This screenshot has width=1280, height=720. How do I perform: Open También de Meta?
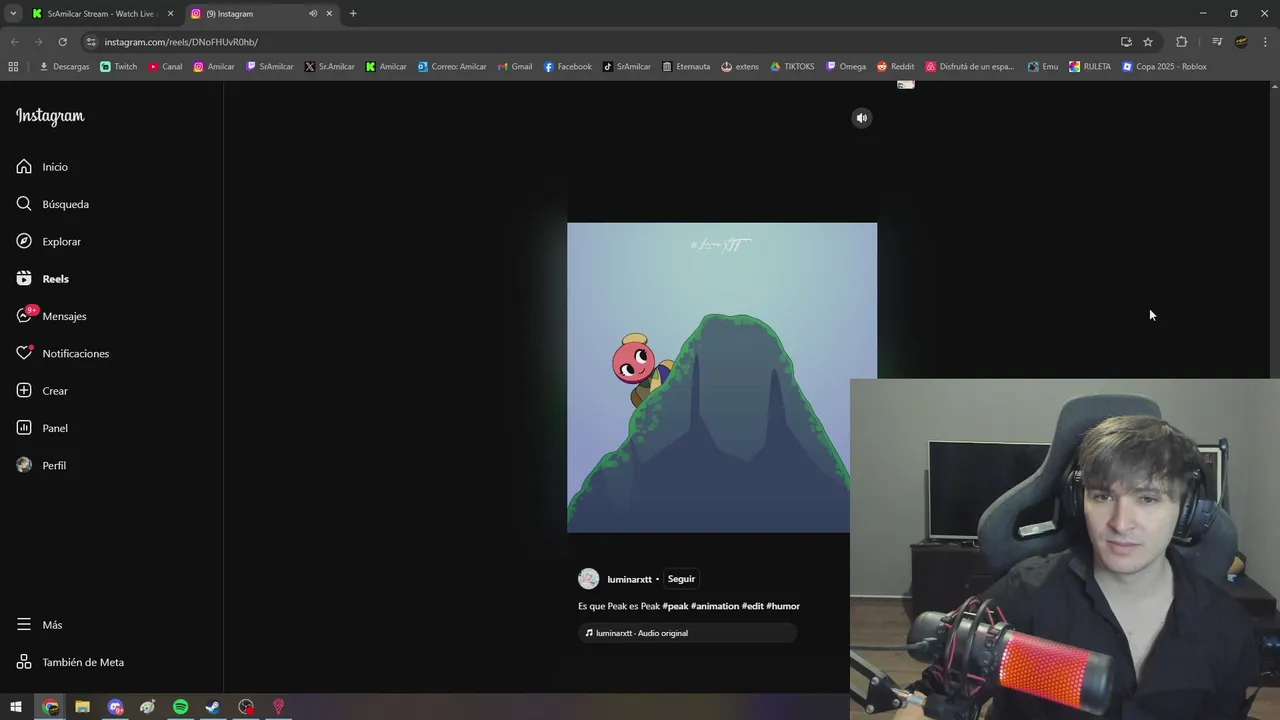coord(70,662)
